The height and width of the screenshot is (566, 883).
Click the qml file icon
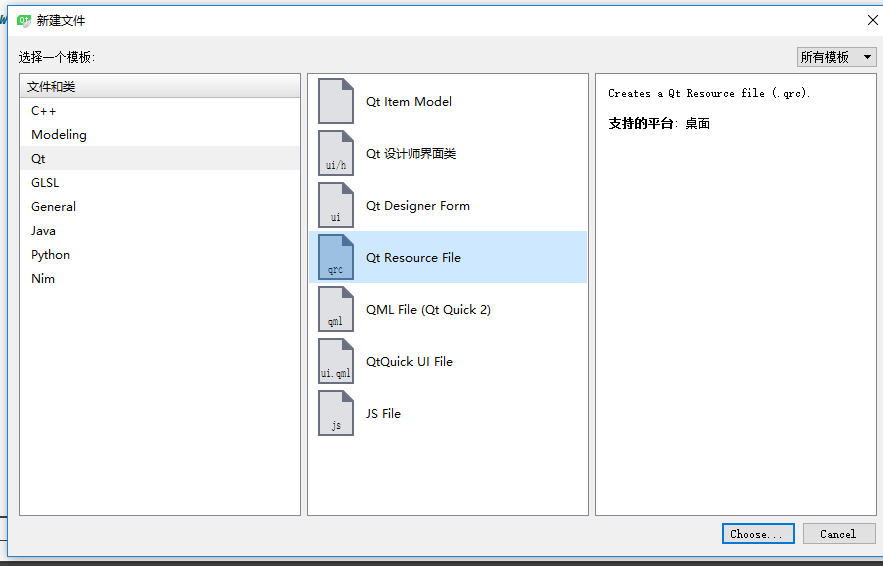pos(336,309)
